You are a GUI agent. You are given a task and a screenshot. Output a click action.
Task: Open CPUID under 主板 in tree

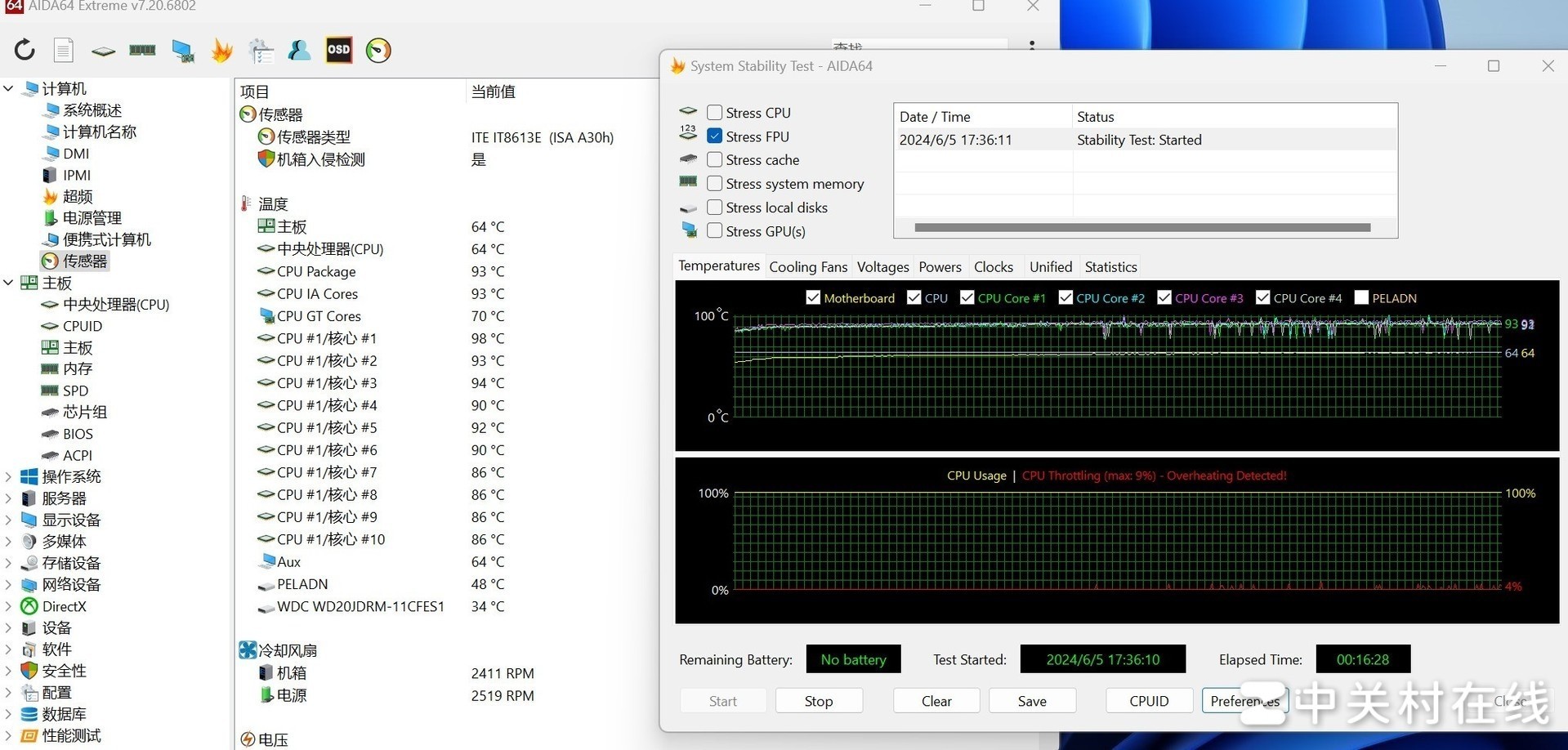[x=83, y=326]
